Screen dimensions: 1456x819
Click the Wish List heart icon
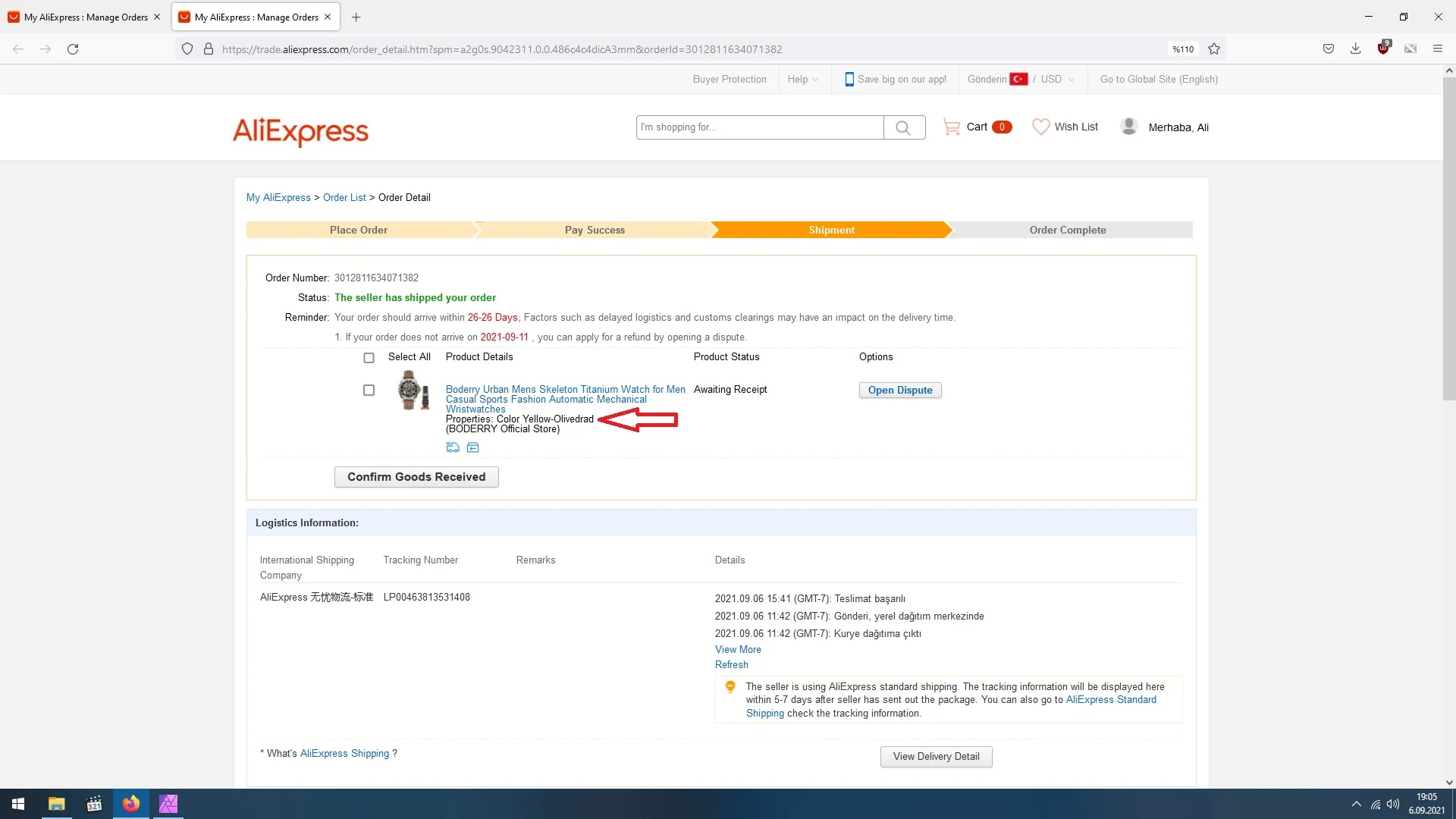(x=1040, y=127)
